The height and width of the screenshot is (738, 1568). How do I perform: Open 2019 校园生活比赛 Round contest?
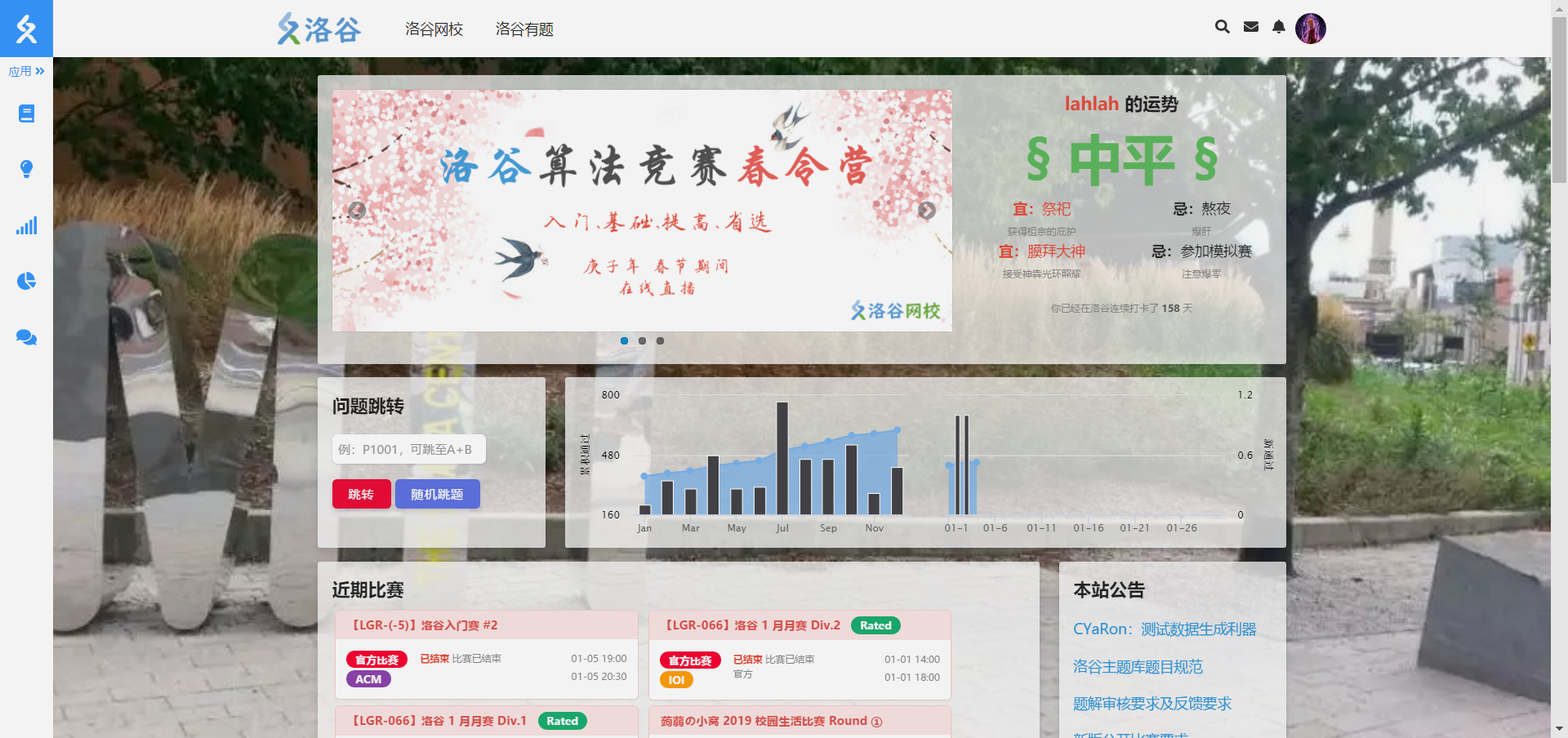[771, 721]
